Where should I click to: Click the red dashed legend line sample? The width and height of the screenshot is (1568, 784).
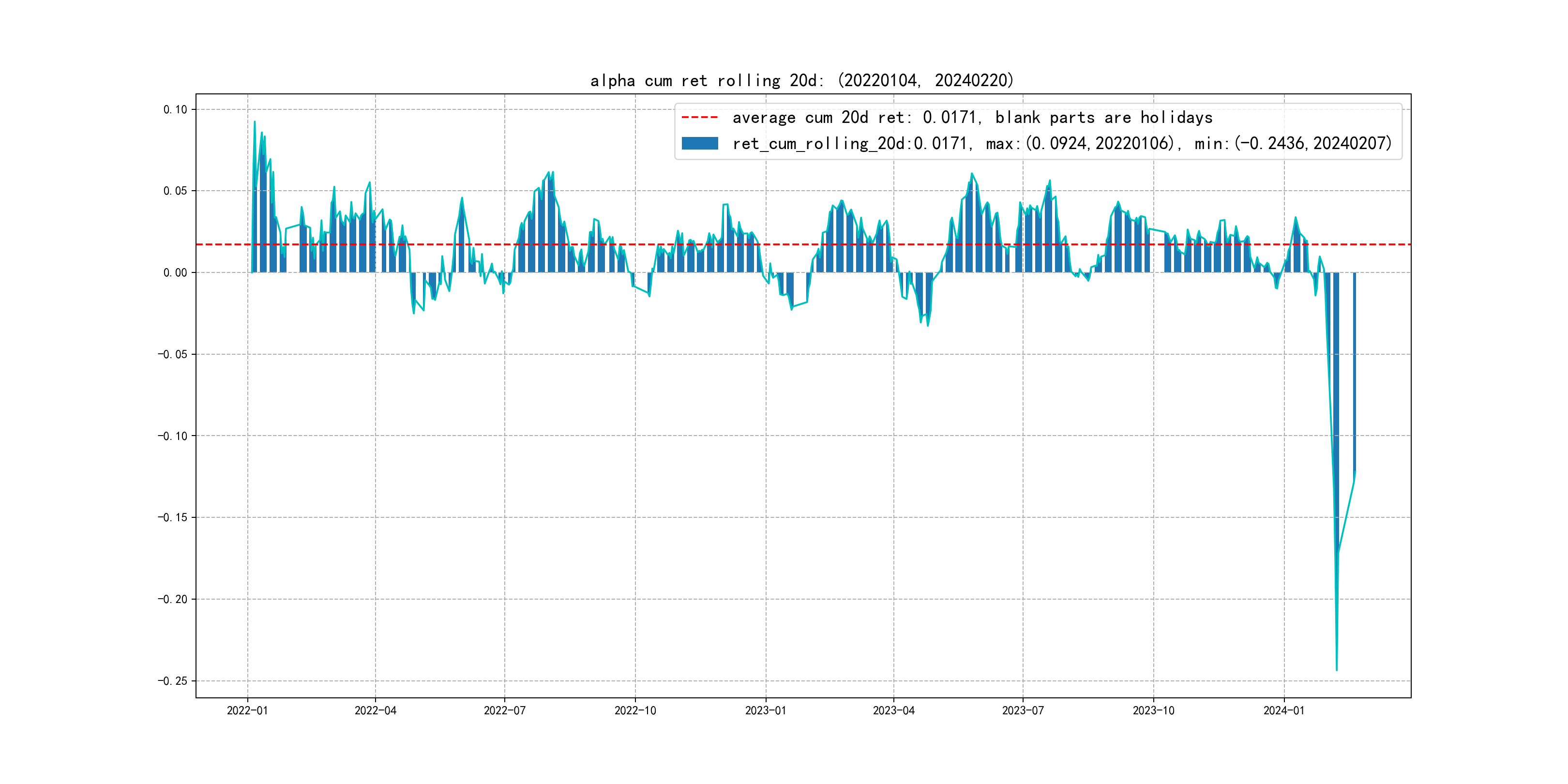[699, 118]
